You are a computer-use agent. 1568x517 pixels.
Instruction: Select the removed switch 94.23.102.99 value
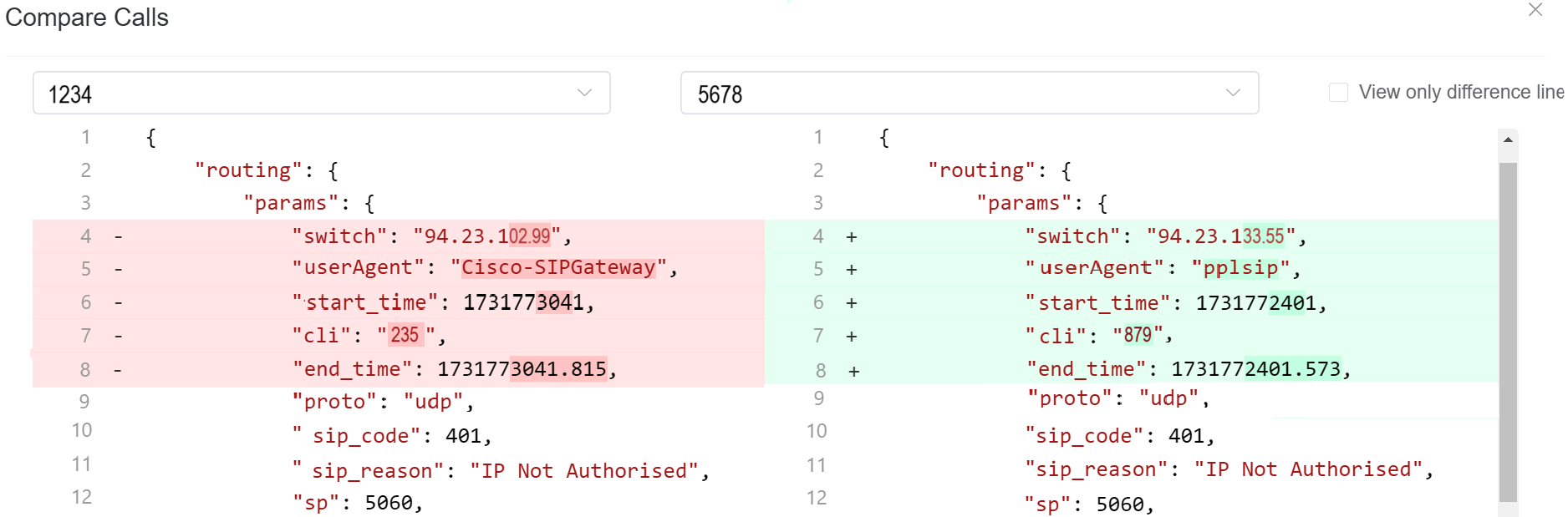487,236
